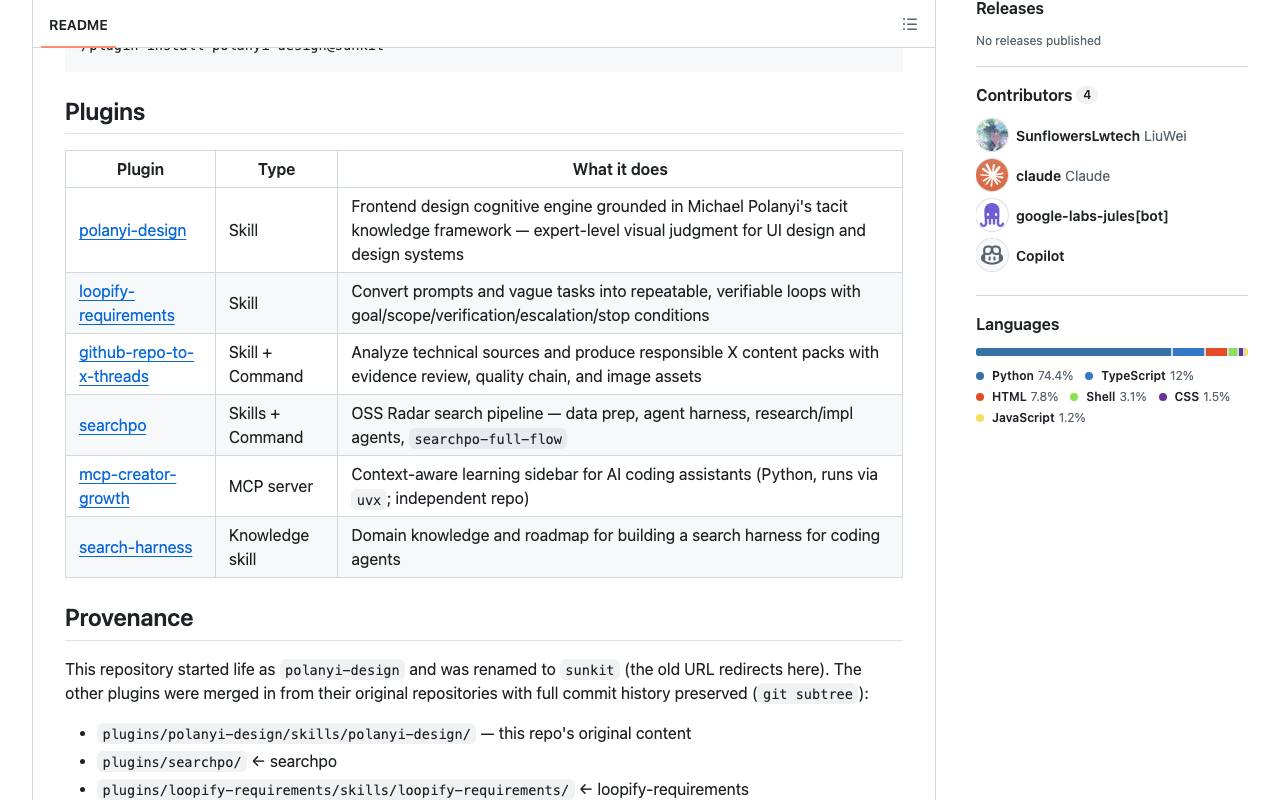Viewport: 1280px width, 800px height.
Task: Click the plugins/loopify-requirements/skills path snippet
Action: click(335, 790)
